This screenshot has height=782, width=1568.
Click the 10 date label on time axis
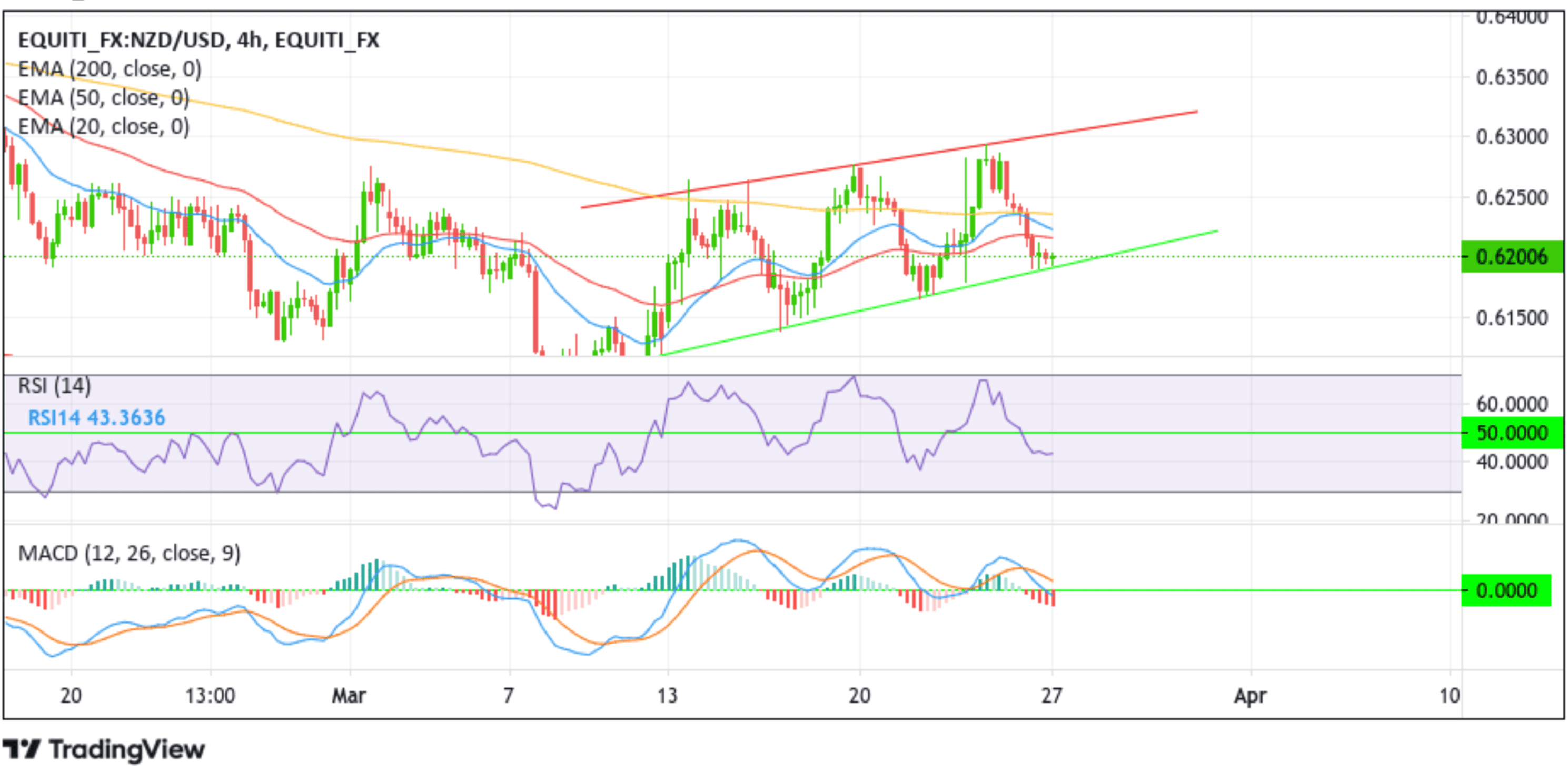[1450, 695]
